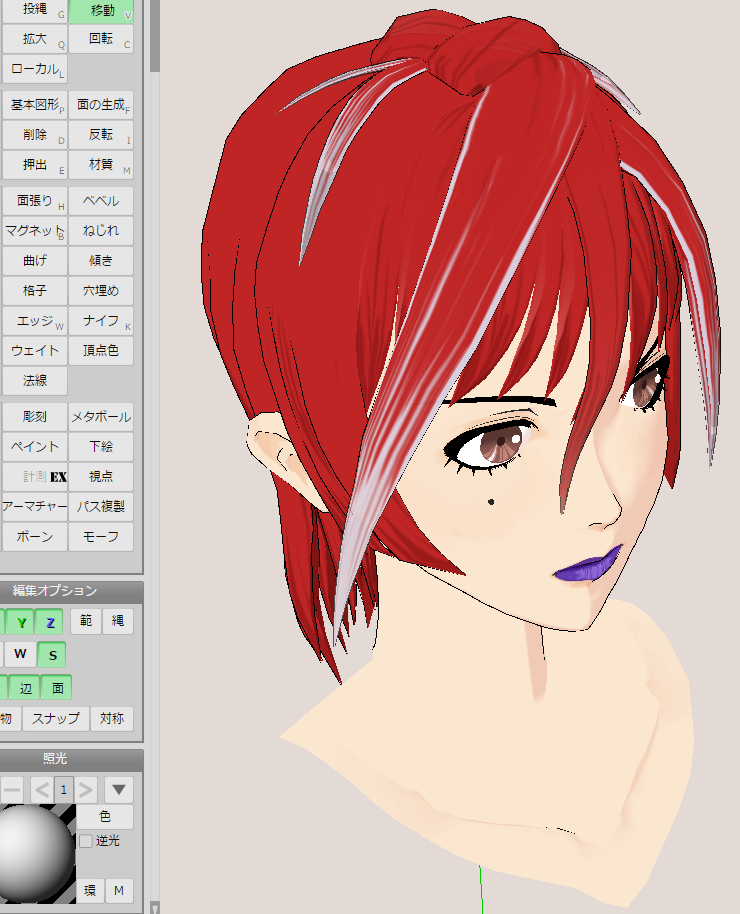Screen dimensions: 740x914
Task: Toggle the 面 (face) selection option
Action: (57, 688)
